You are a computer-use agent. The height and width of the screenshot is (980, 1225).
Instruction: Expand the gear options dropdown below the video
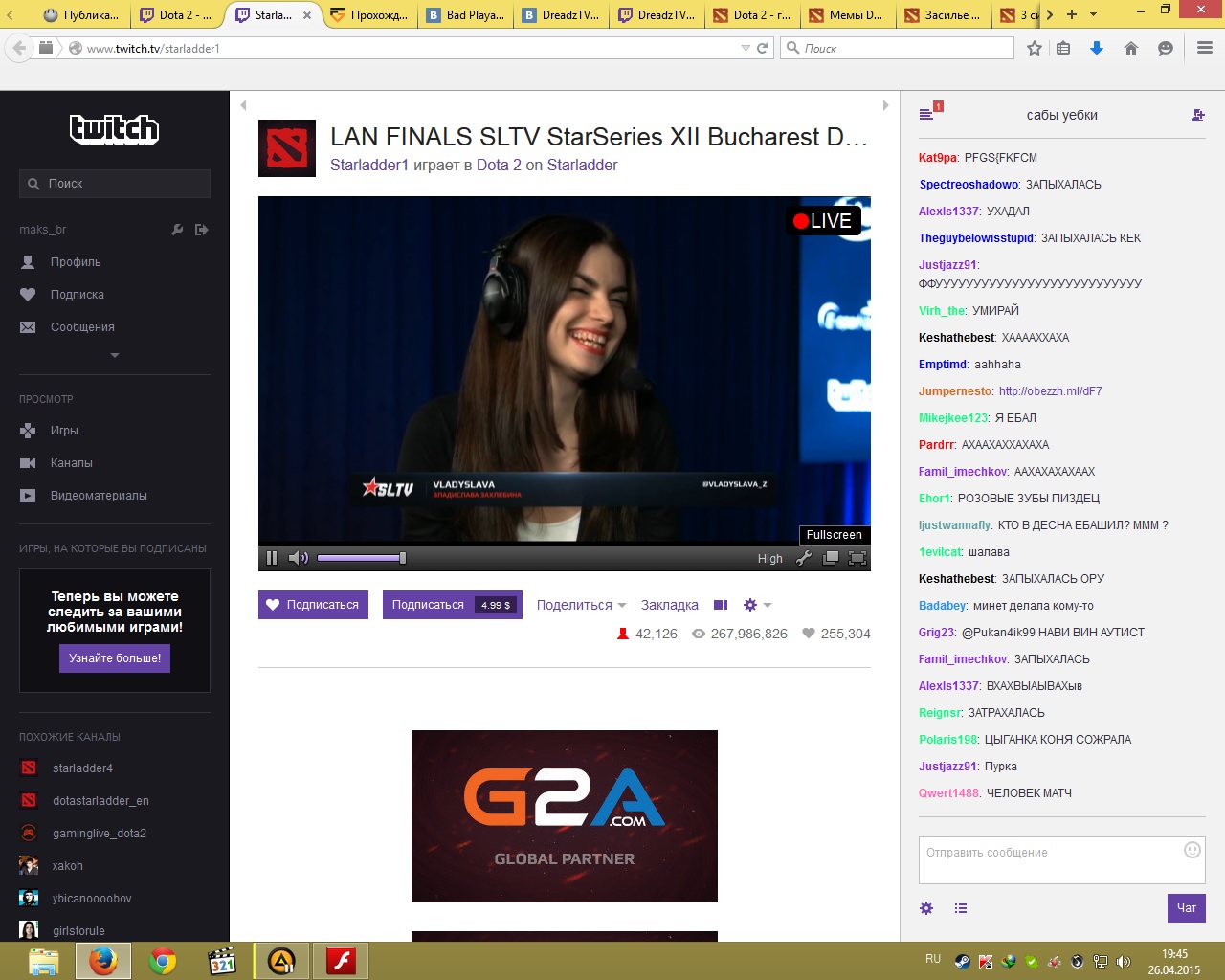pos(757,605)
